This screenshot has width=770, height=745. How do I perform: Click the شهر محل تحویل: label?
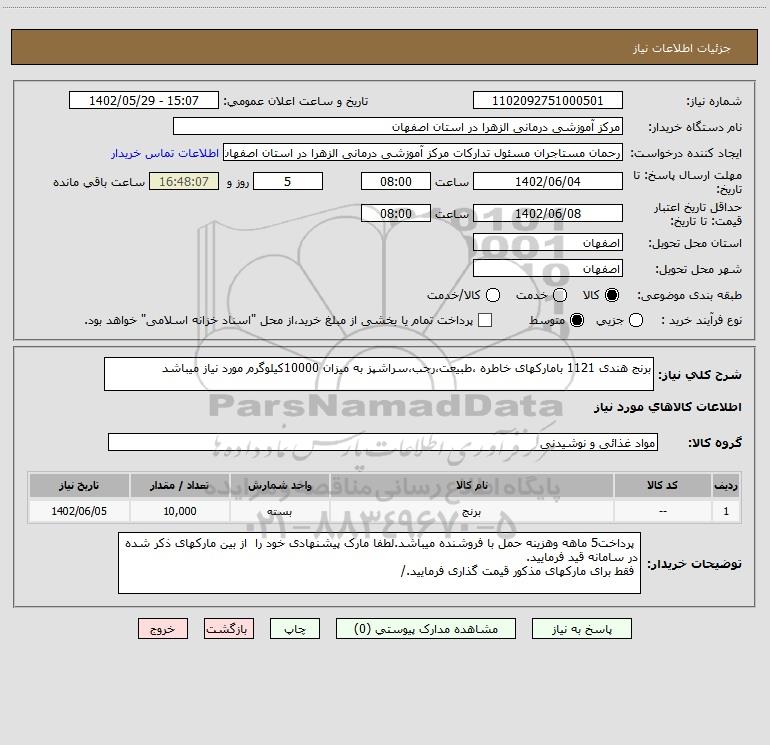699,270
